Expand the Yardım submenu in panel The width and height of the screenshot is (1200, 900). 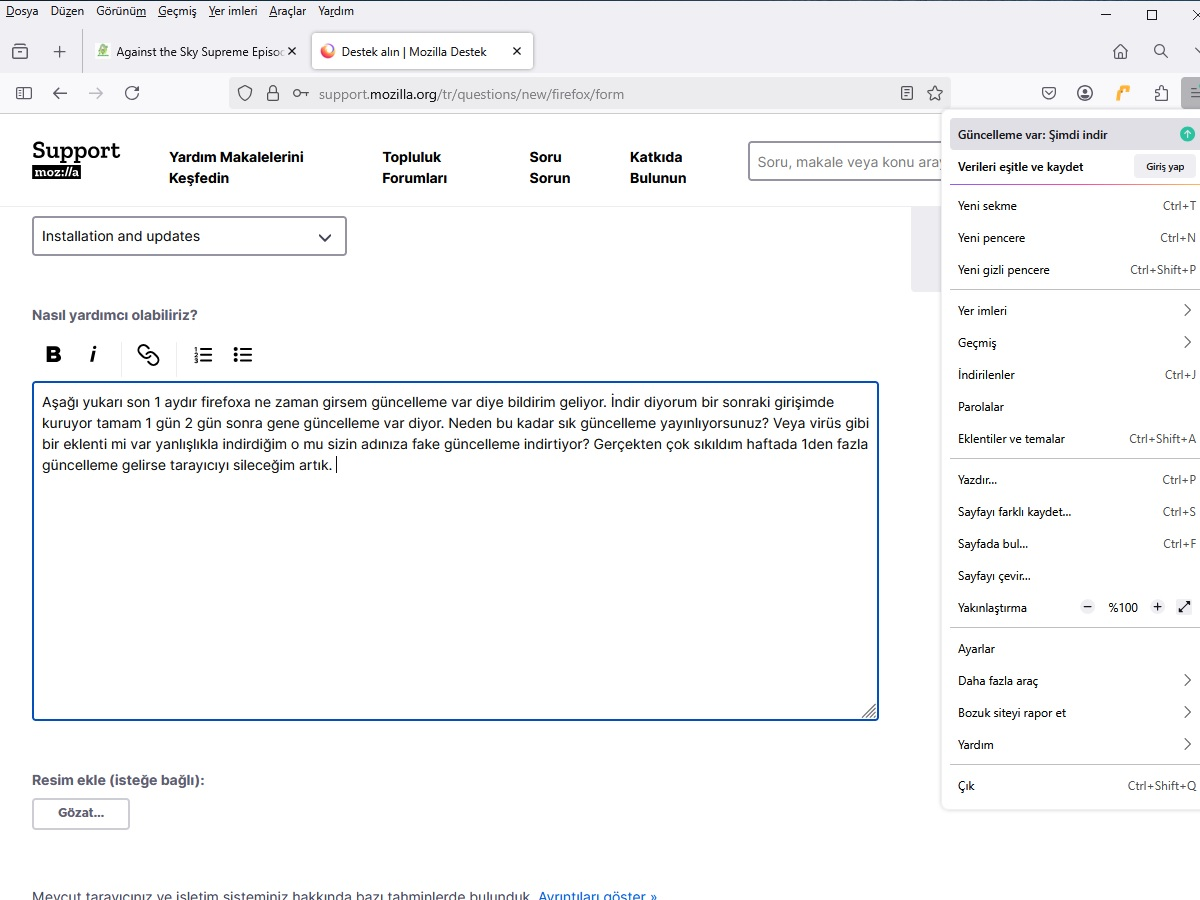(x=1075, y=745)
